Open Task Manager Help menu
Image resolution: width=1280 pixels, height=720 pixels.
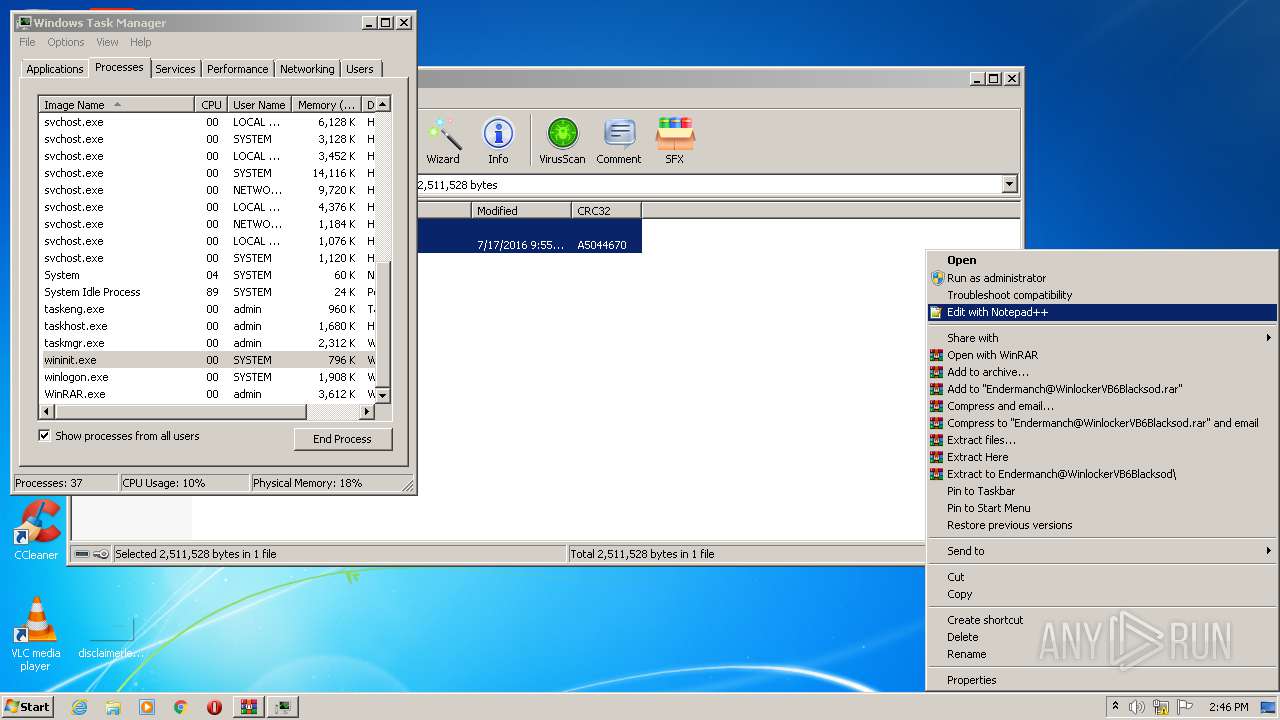141,42
